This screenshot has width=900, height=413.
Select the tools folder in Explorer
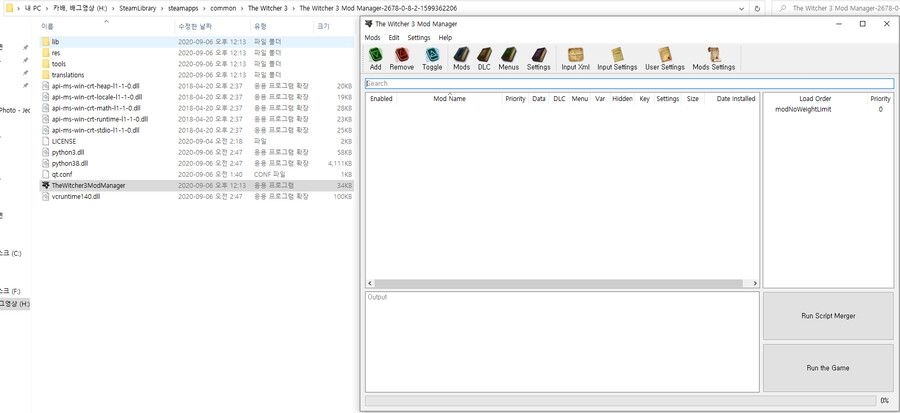click(59, 64)
